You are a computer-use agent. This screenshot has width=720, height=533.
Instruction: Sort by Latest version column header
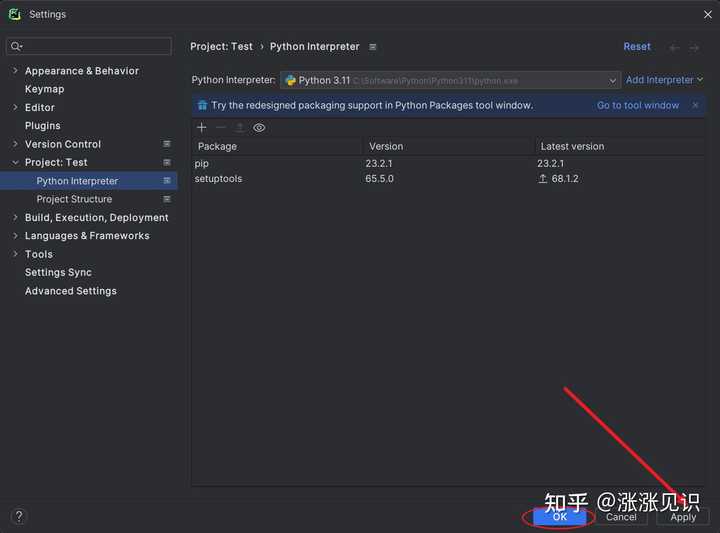[x=619, y=146]
